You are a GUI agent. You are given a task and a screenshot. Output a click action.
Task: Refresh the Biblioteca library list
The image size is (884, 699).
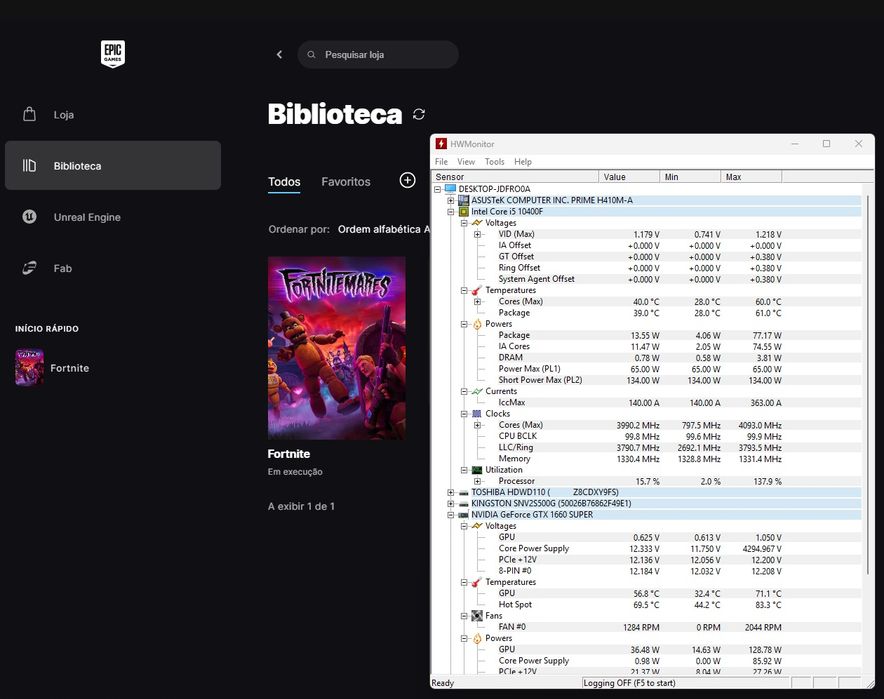418,114
